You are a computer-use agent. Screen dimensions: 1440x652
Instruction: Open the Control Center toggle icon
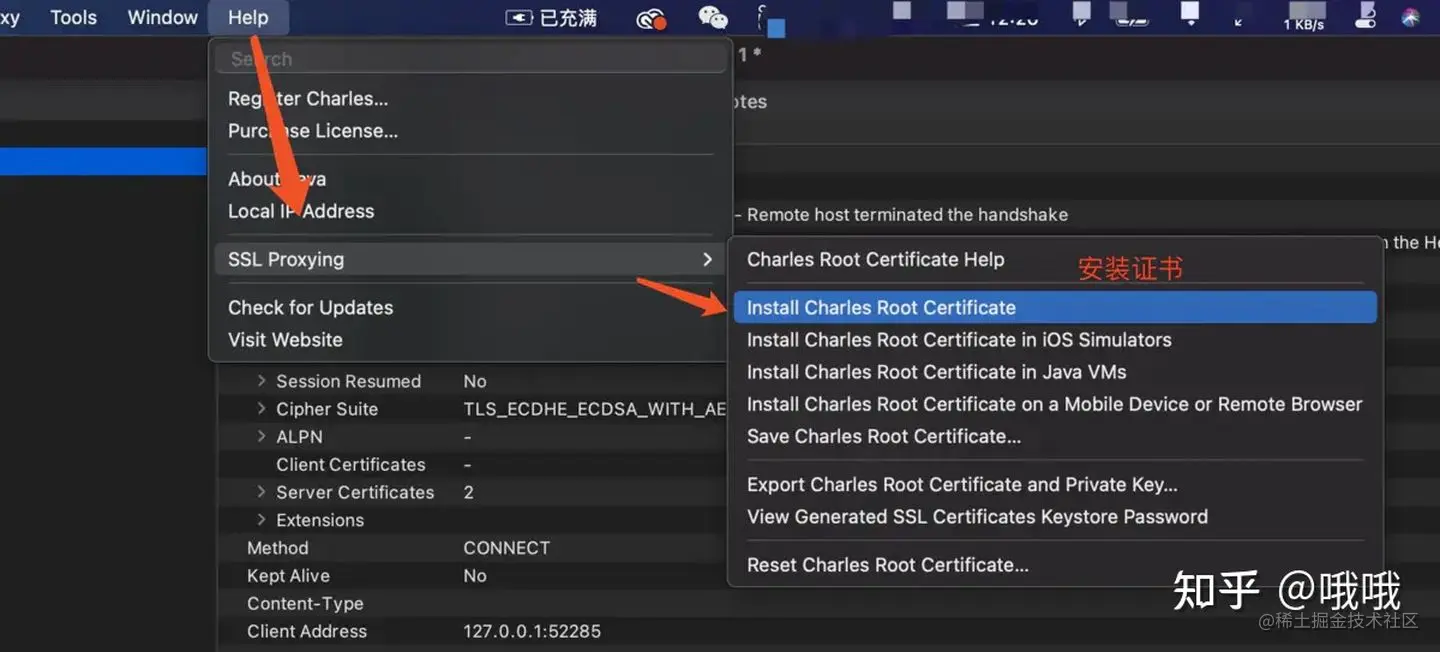pos(1366,16)
